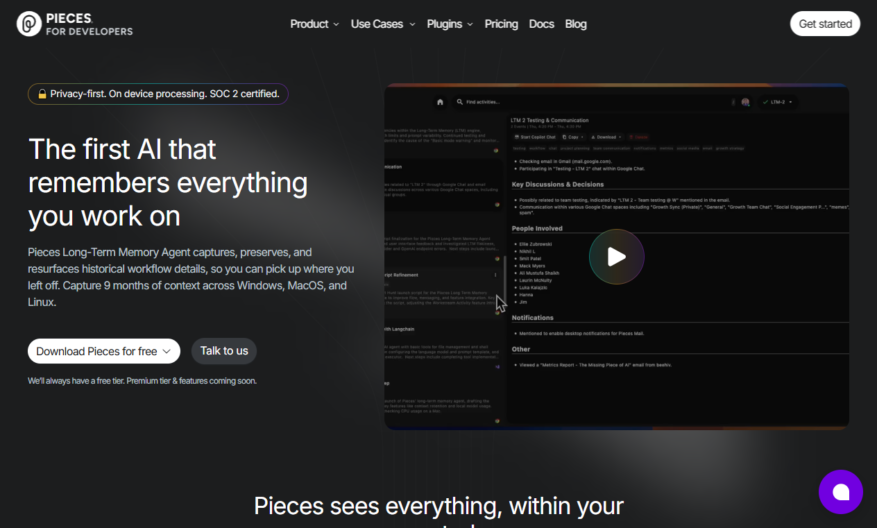
Task: Open the Copy dropdown in video preview
Action: pos(573,137)
